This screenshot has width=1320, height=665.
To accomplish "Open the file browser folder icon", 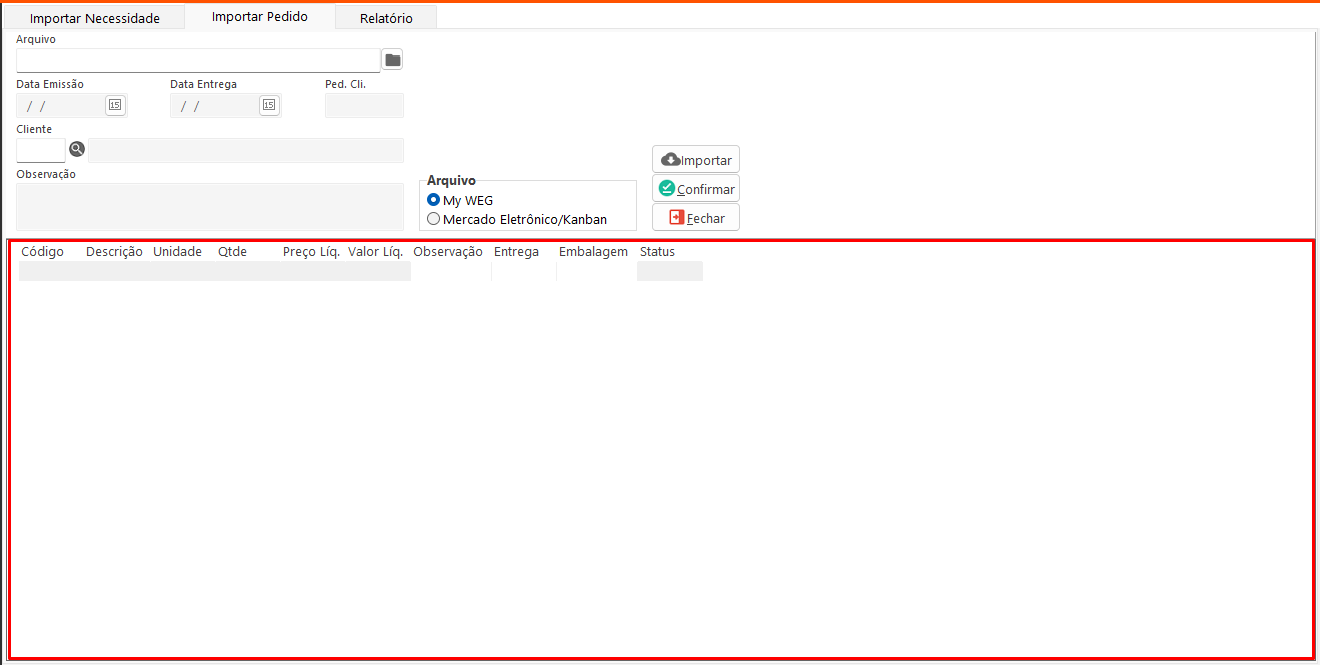I will pyautogui.click(x=393, y=60).
